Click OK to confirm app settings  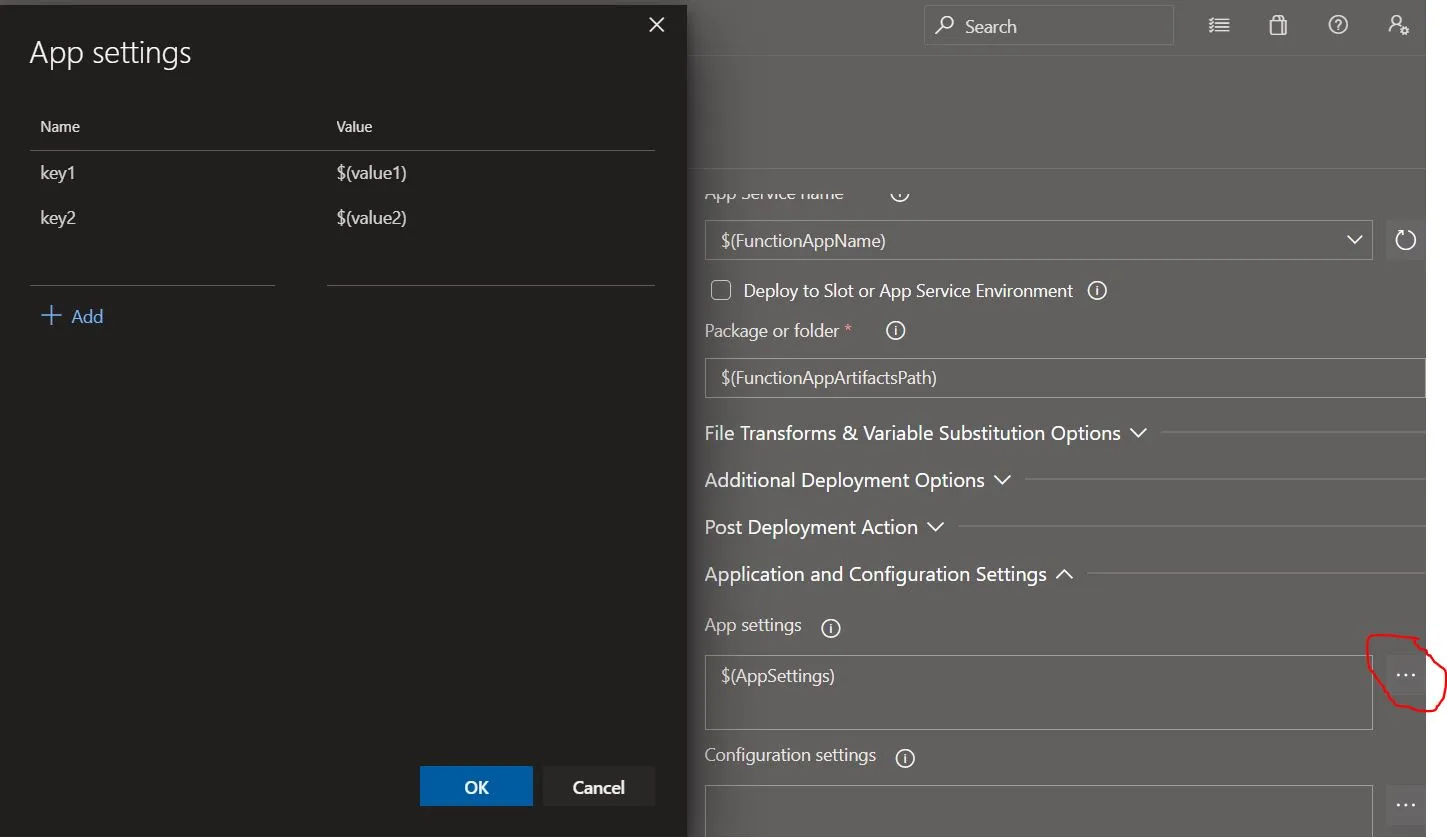pyautogui.click(x=476, y=787)
